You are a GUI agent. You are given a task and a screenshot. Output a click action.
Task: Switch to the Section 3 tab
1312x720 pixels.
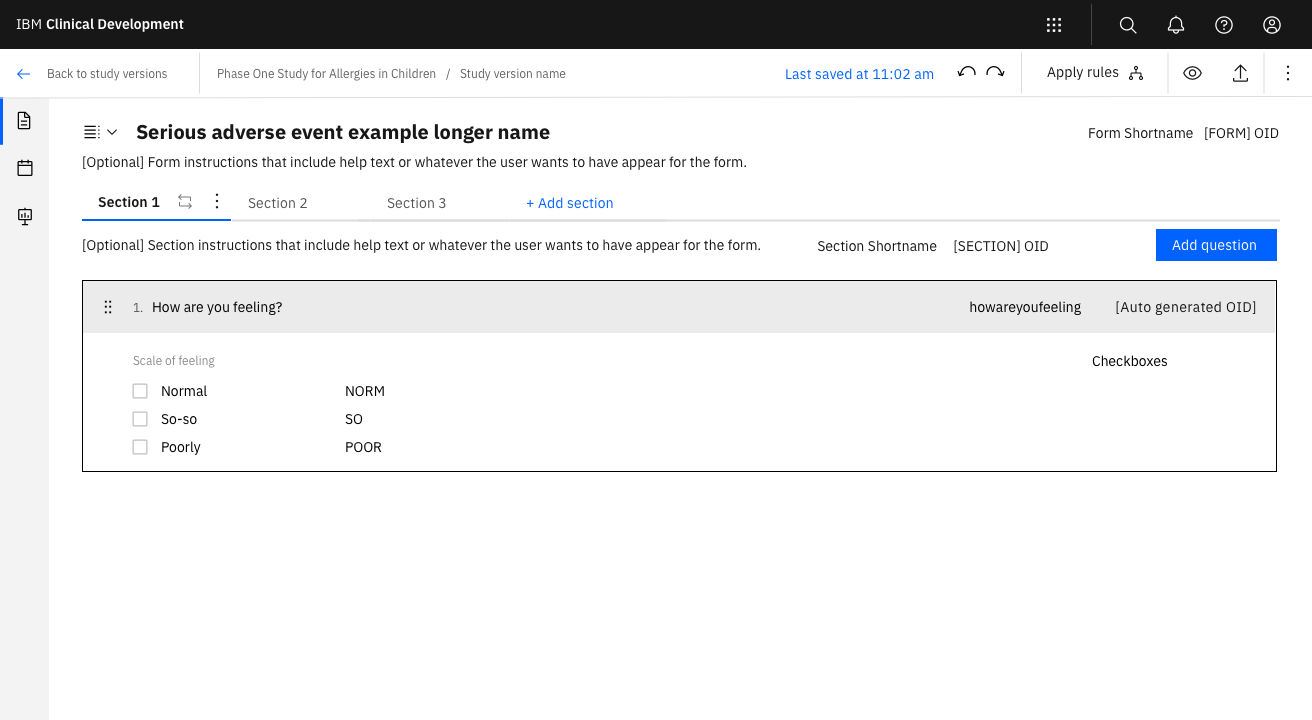pos(417,203)
